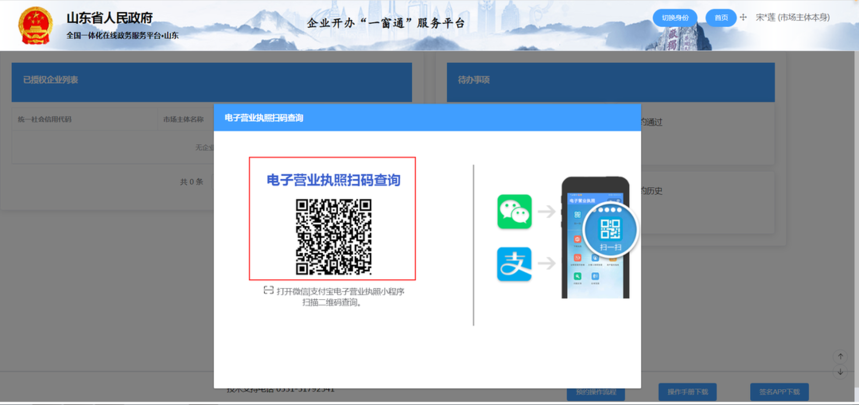The width and height of the screenshot is (859, 405).
Task: Click the 切换身份 button in header
Action: point(675,18)
